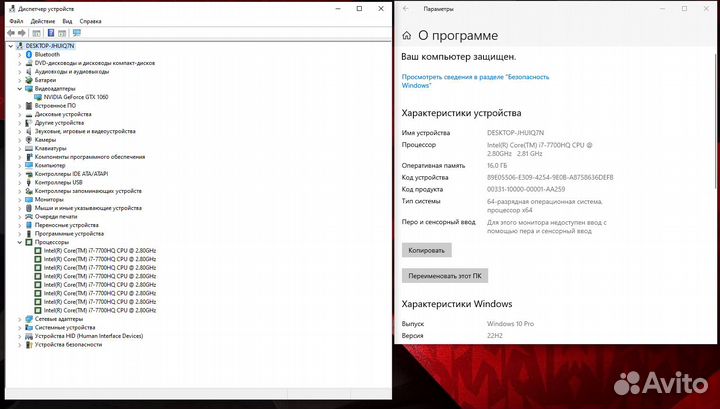Select Компьютер tree label
The height and width of the screenshot is (409, 720).
point(50,165)
